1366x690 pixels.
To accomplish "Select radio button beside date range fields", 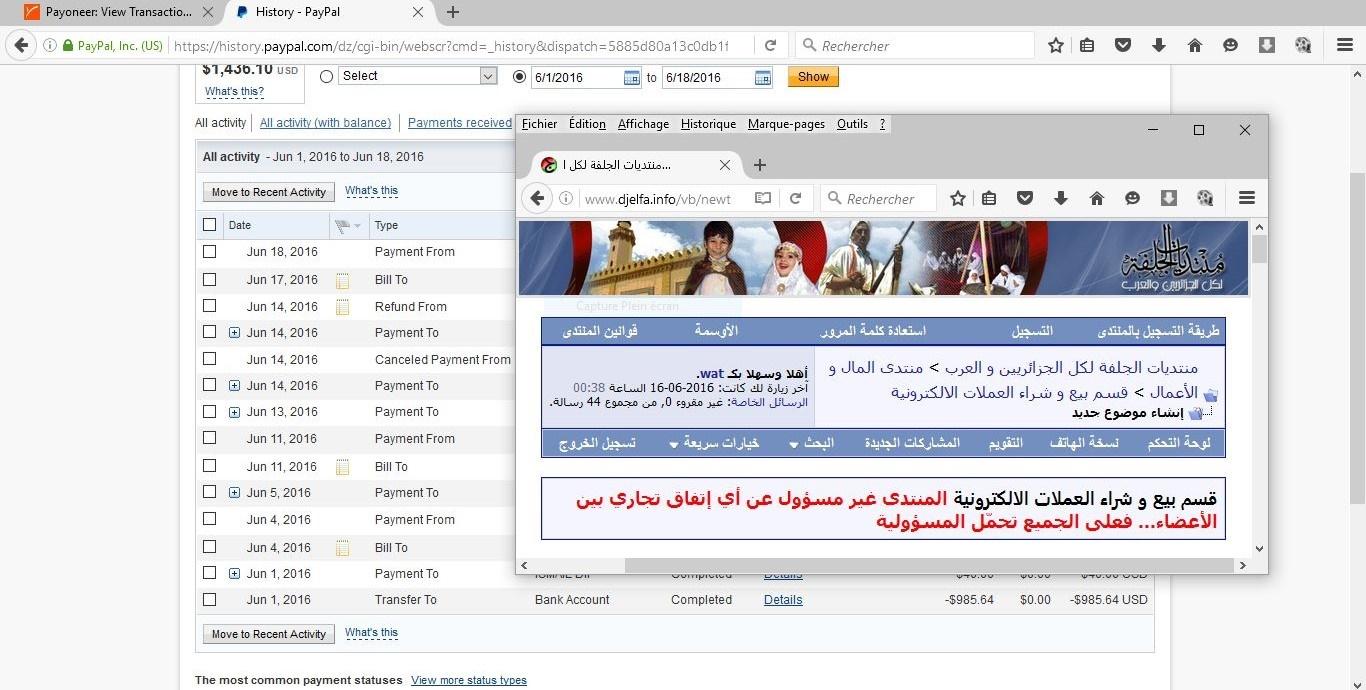I will pyautogui.click(x=519, y=76).
